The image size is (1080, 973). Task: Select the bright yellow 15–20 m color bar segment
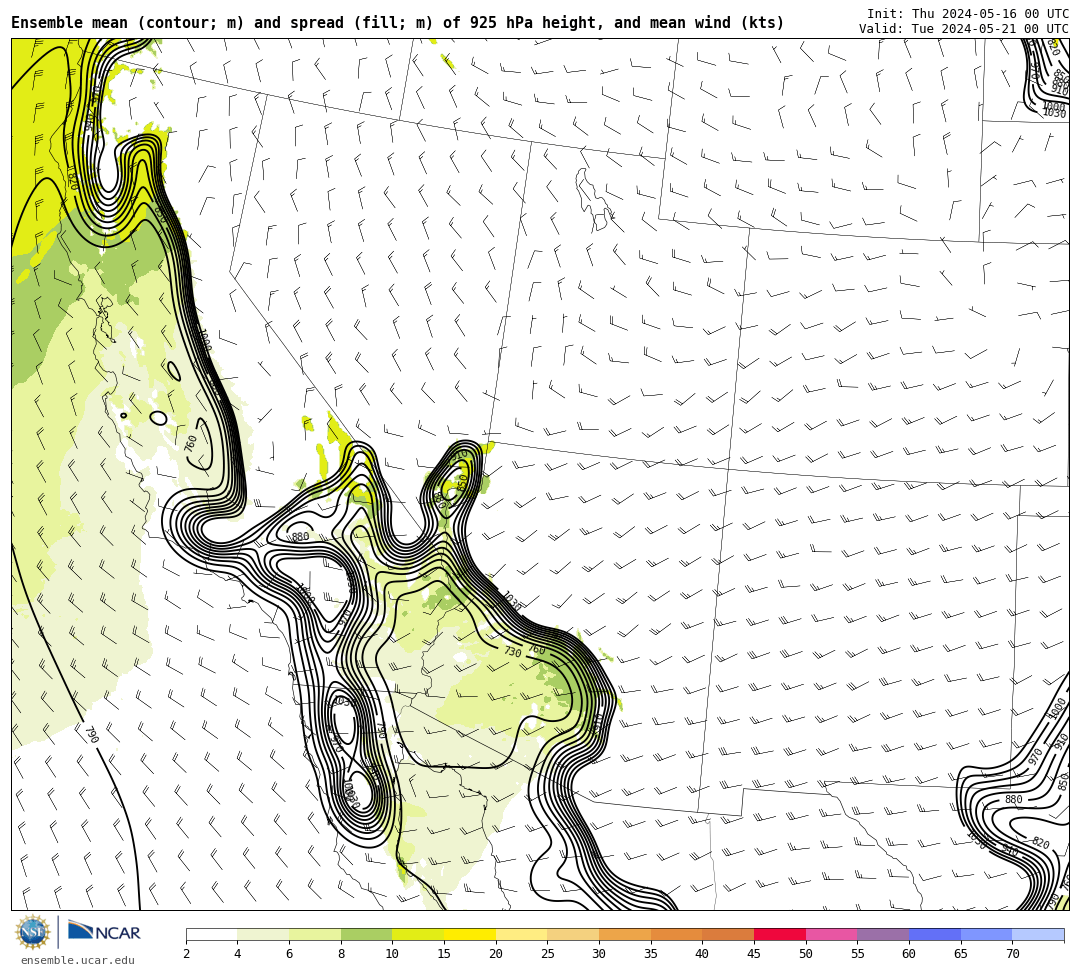[x=470, y=934]
